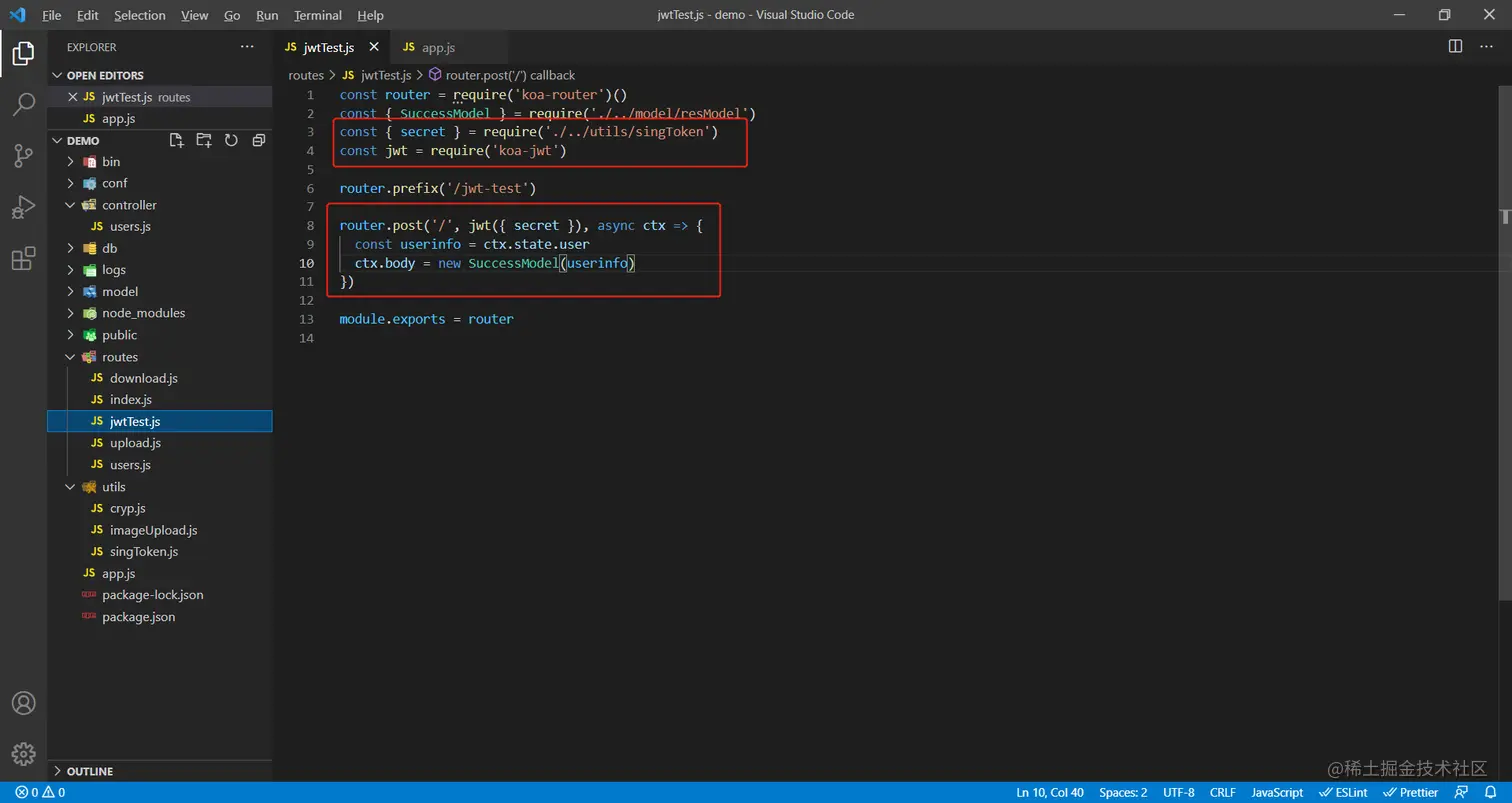Refresh the Explorer file tree
The height and width of the screenshot is (803, 1512).
tap(231, 140)
